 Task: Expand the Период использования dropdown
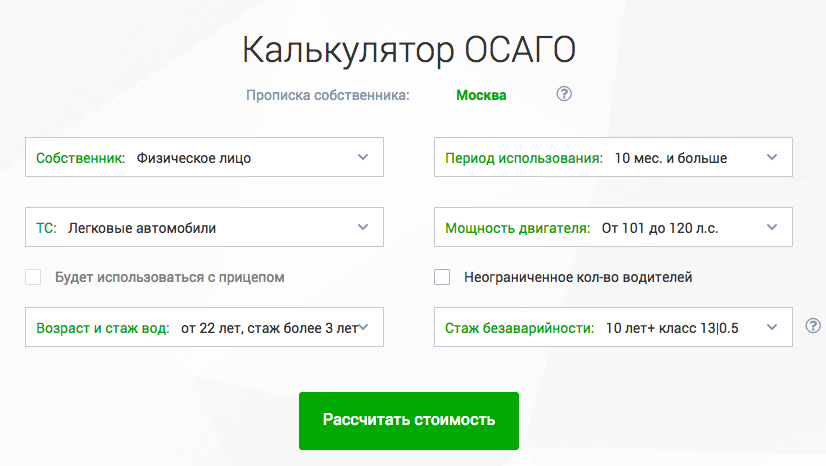click(x=612, y=157)
